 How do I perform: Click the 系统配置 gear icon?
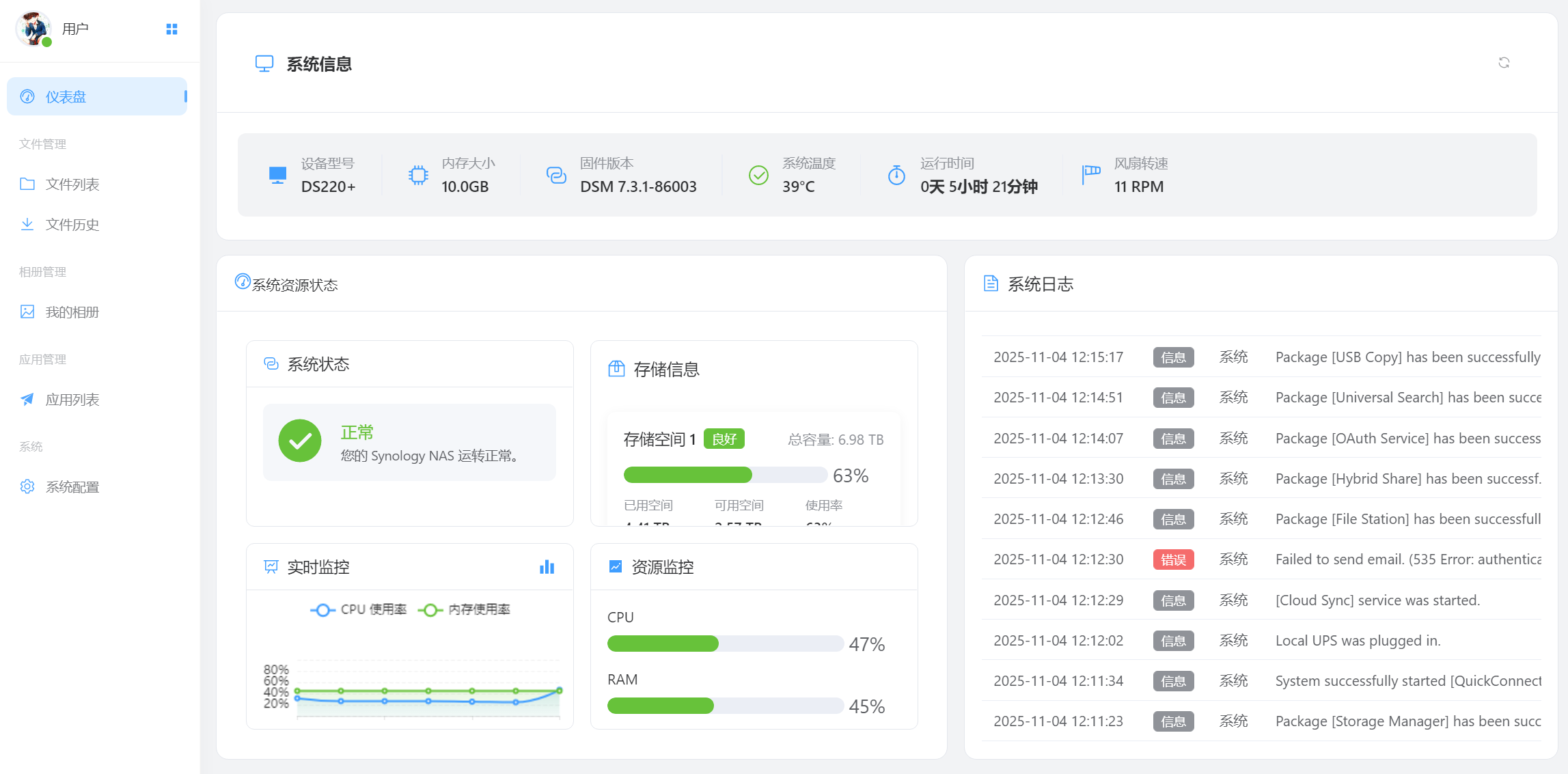(x=27, y=486)
